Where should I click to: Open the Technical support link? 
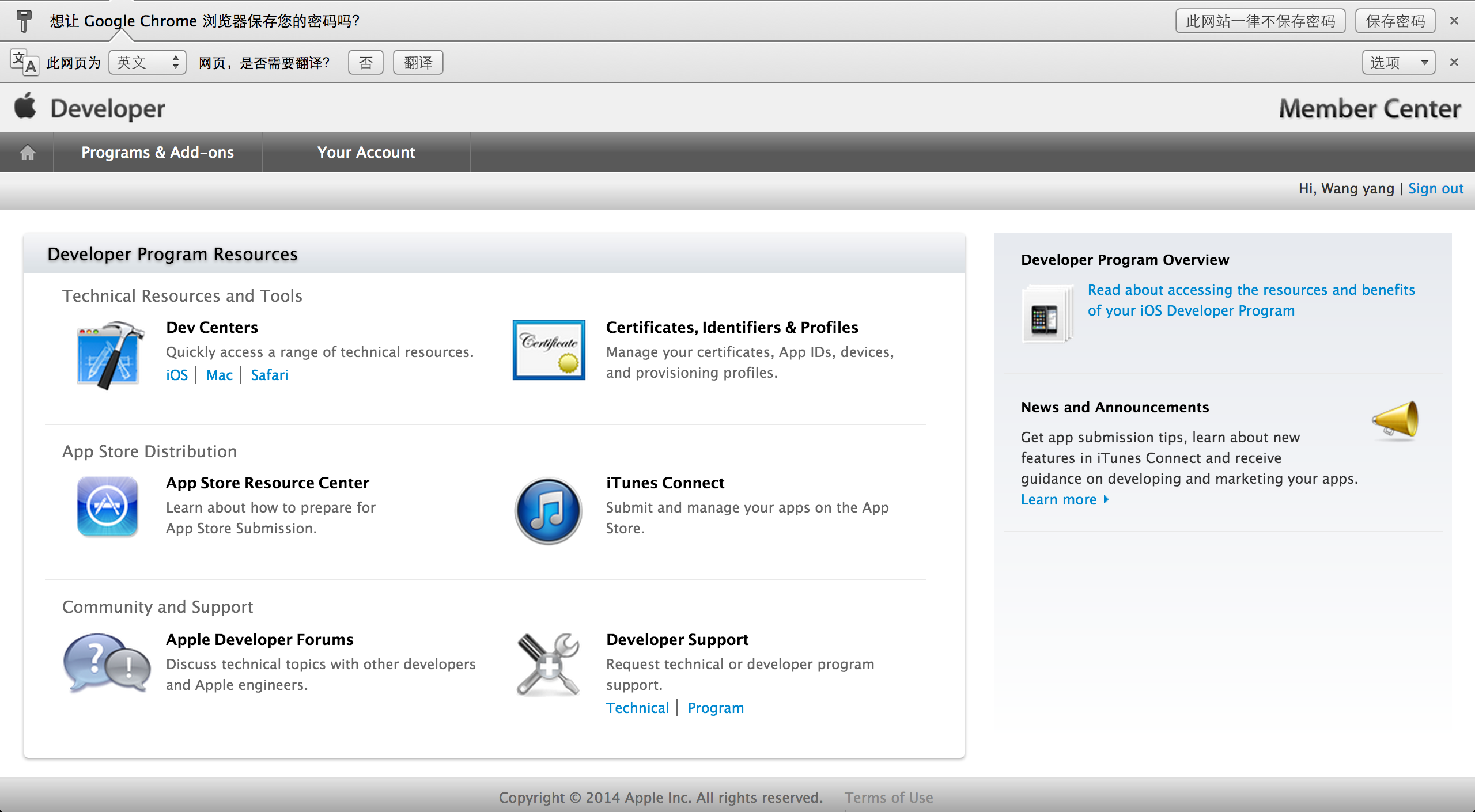[638, 708]
